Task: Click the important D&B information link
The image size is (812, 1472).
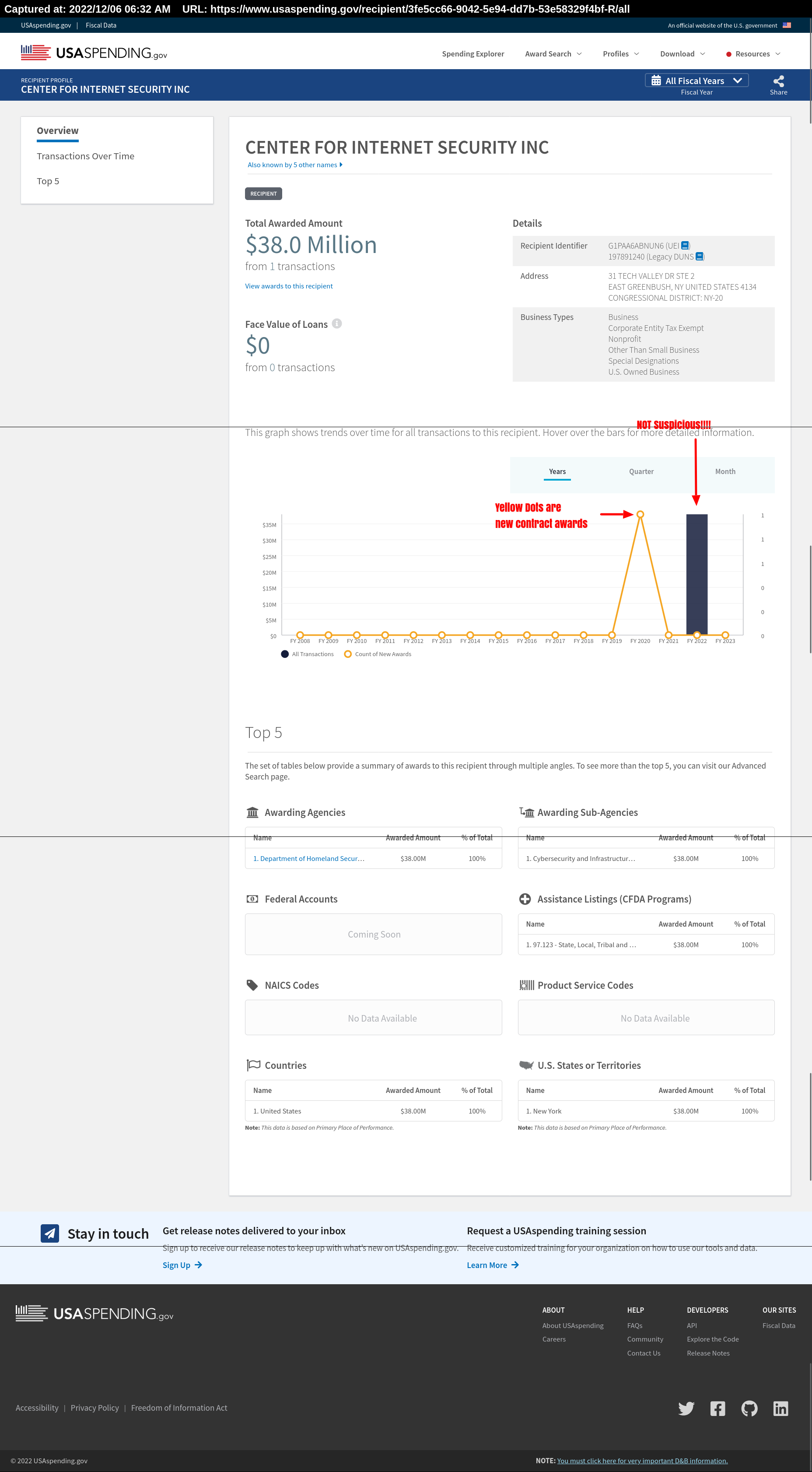Action: pos(642,1461)
